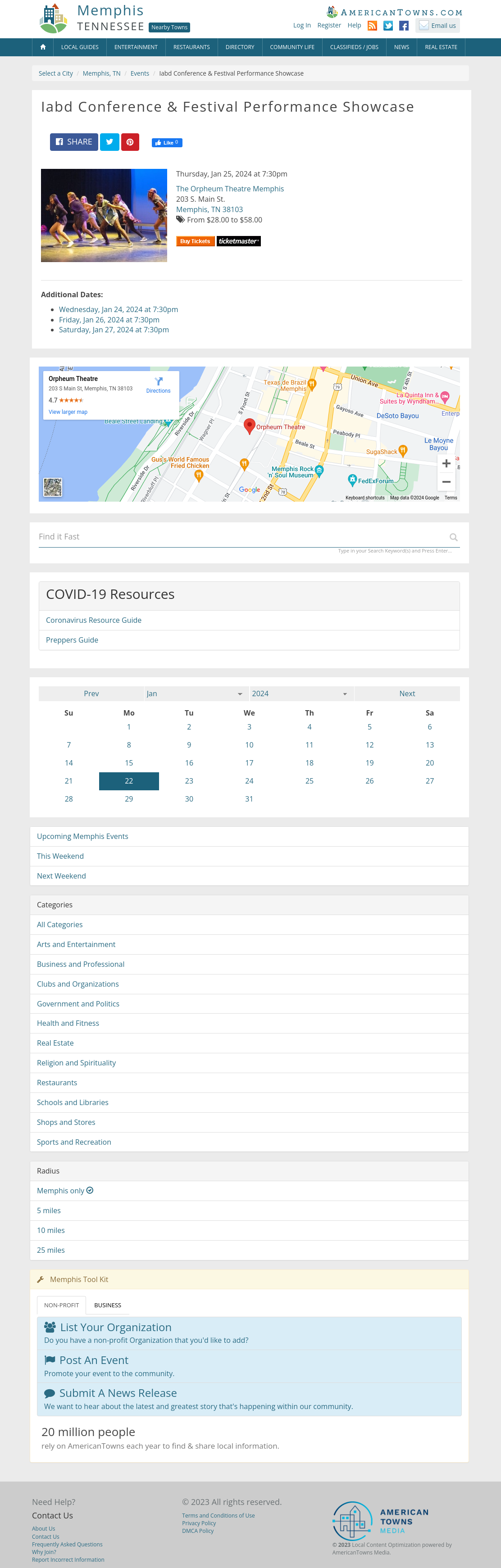501x1568 pixels.
Task: Open Privacy Policy in footer
Action: (199, 1523)
